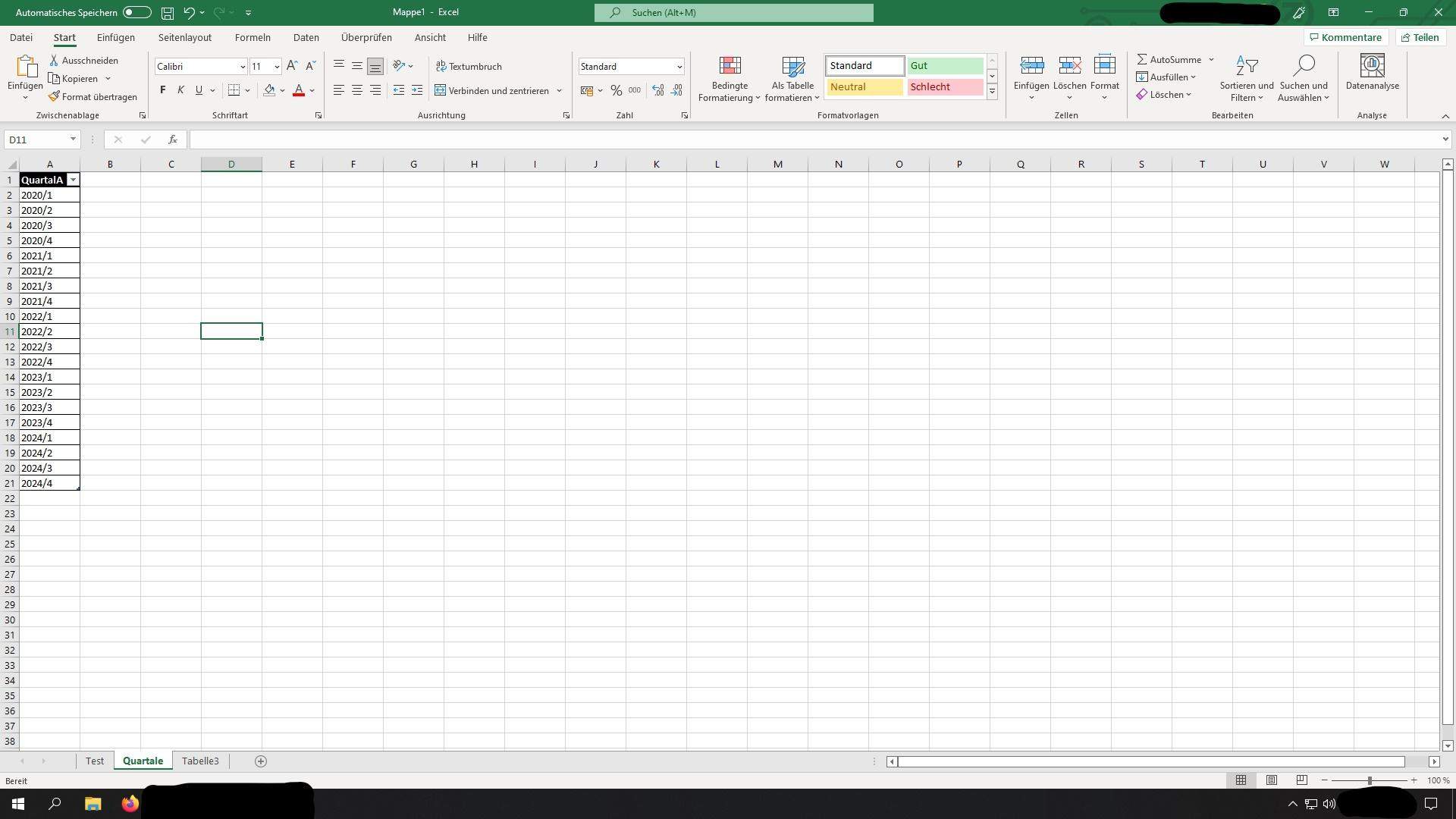This screenshot has width=1456, height=819.
Task: Switch to the Daten ribbon tab
Action: [x=306, y=37]
